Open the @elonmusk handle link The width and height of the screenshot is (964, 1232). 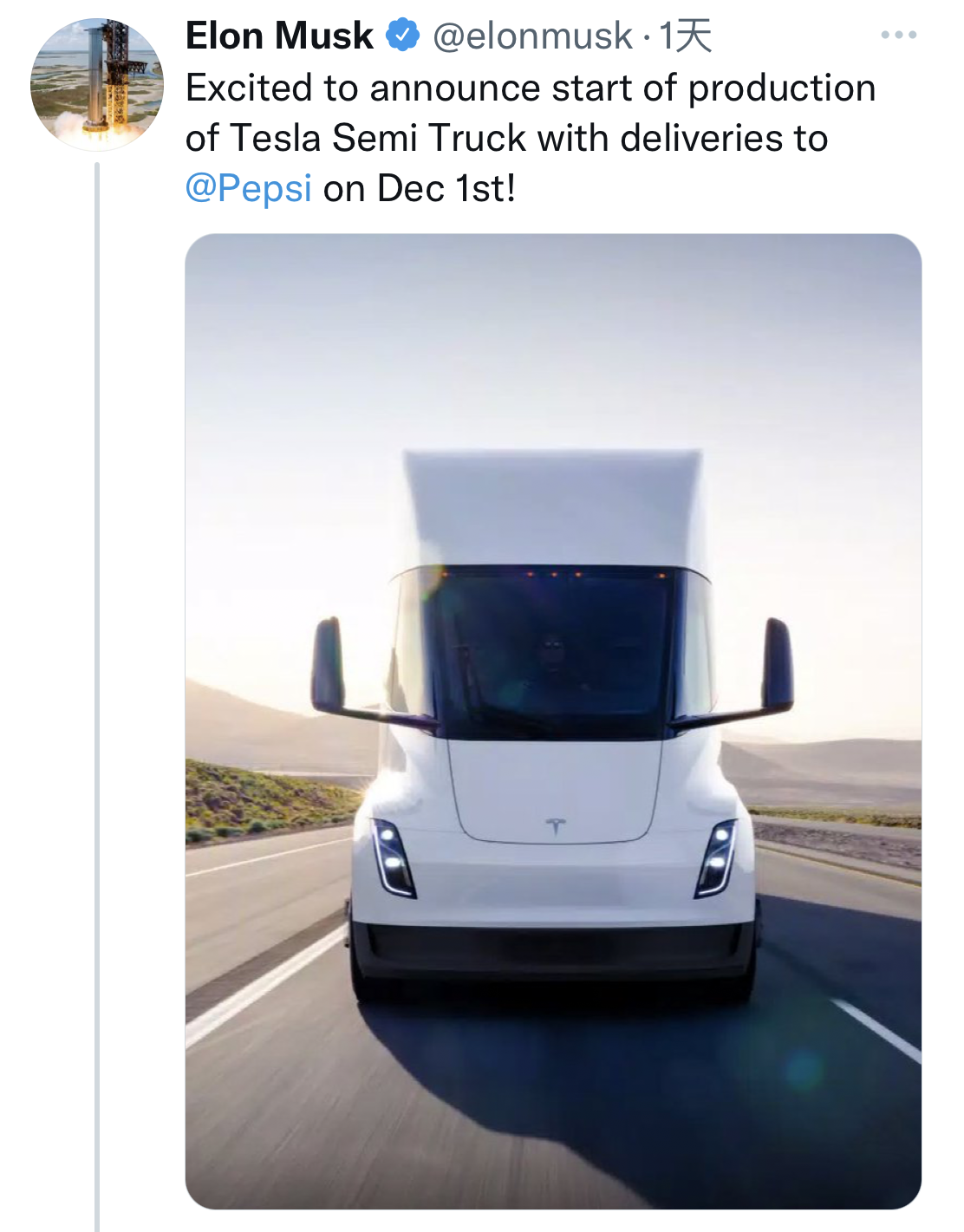[532, 36]
